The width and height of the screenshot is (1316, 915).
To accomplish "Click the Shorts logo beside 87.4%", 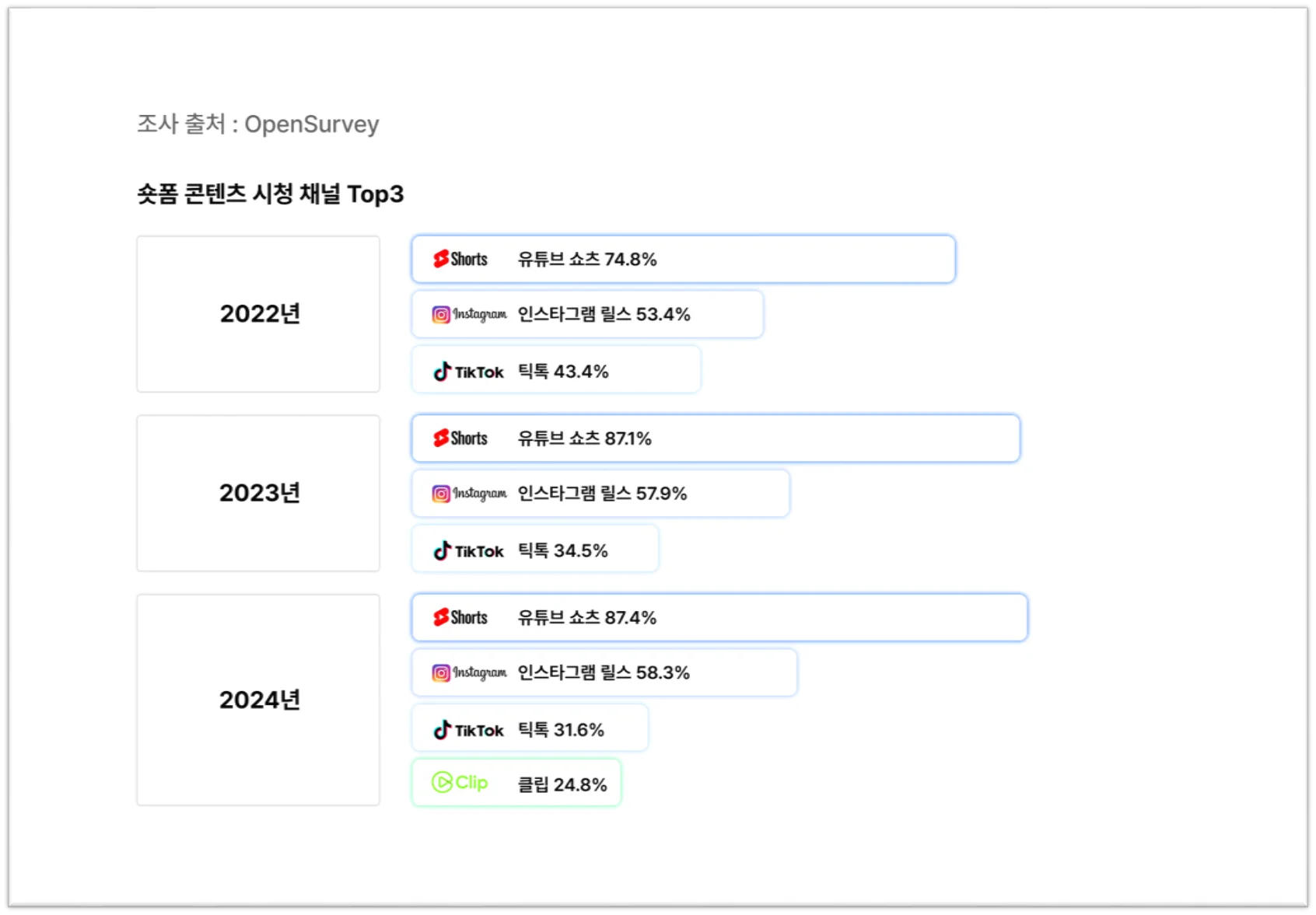I will [x=460, y=617].
